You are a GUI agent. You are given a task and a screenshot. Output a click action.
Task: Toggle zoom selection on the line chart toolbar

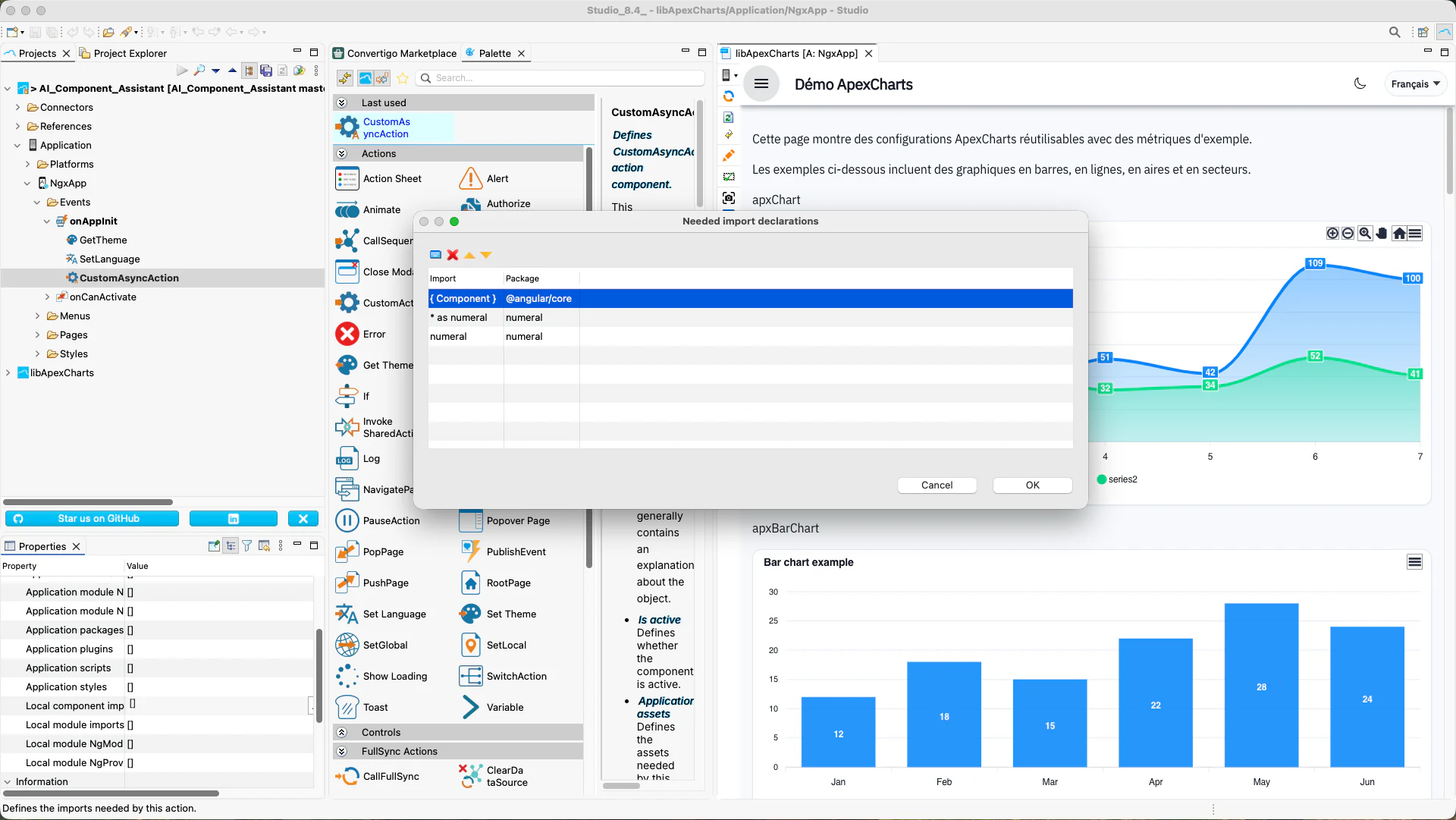click(1365, 233)
